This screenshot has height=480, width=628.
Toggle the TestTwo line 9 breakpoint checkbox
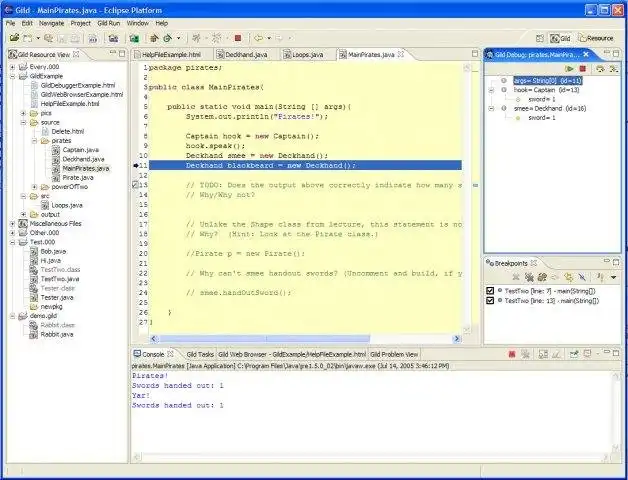[x=489, y=291]
